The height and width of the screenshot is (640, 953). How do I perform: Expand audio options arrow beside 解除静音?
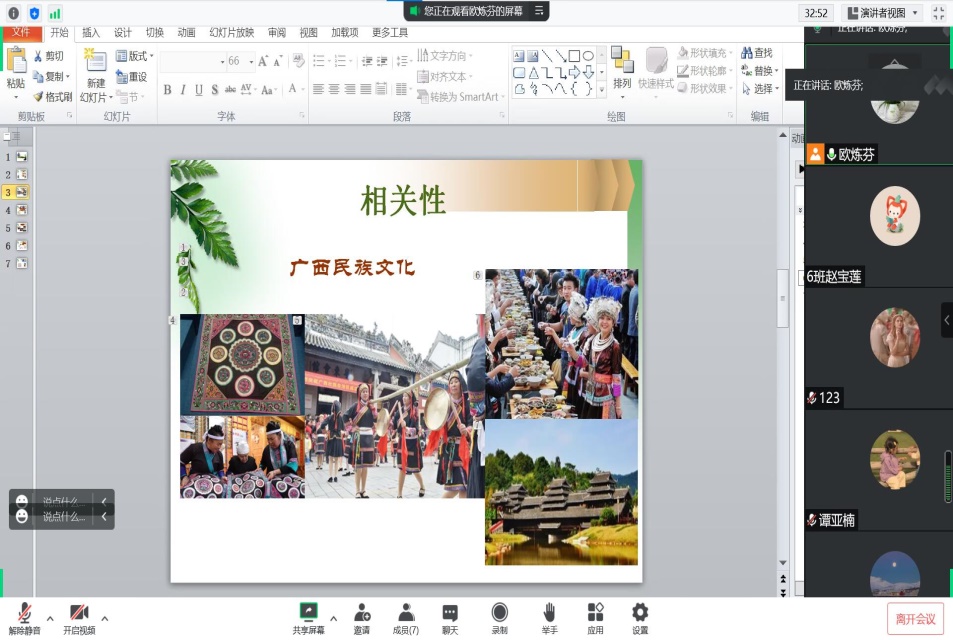(50, 618)
